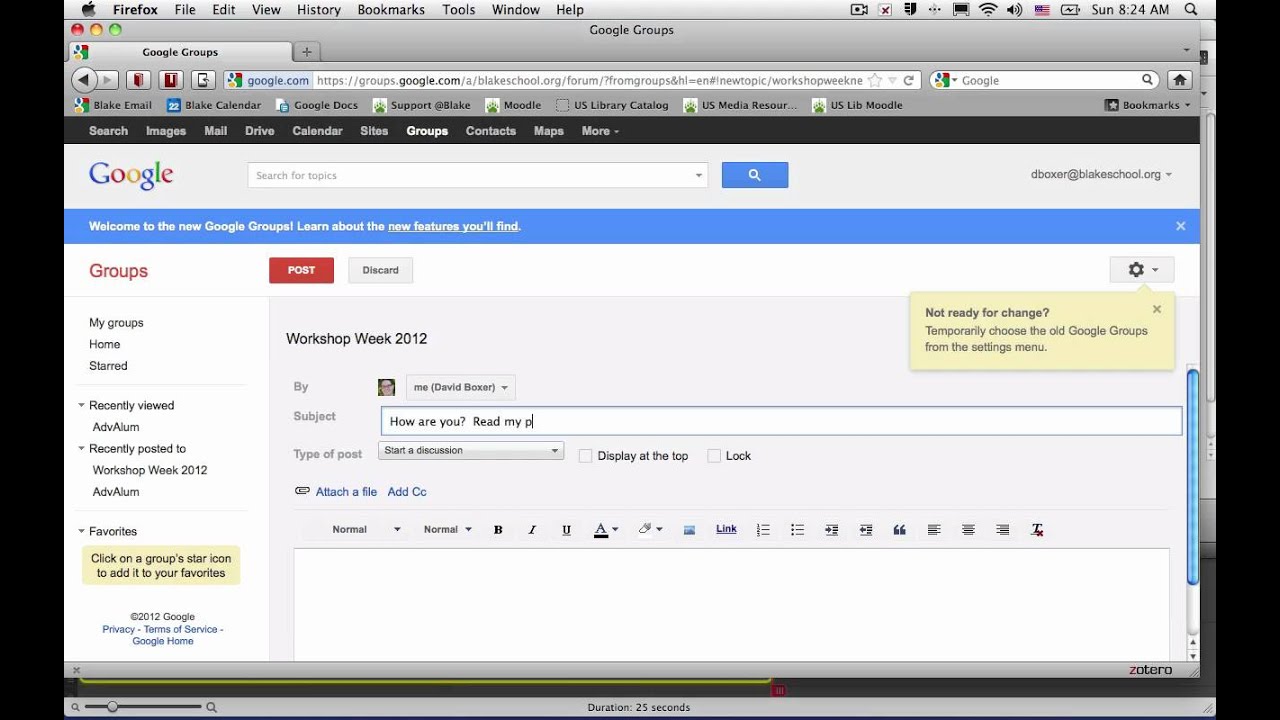Switch to Drive in Google bar
This screenshot has height=720, width=1280.
coord(260,131)
